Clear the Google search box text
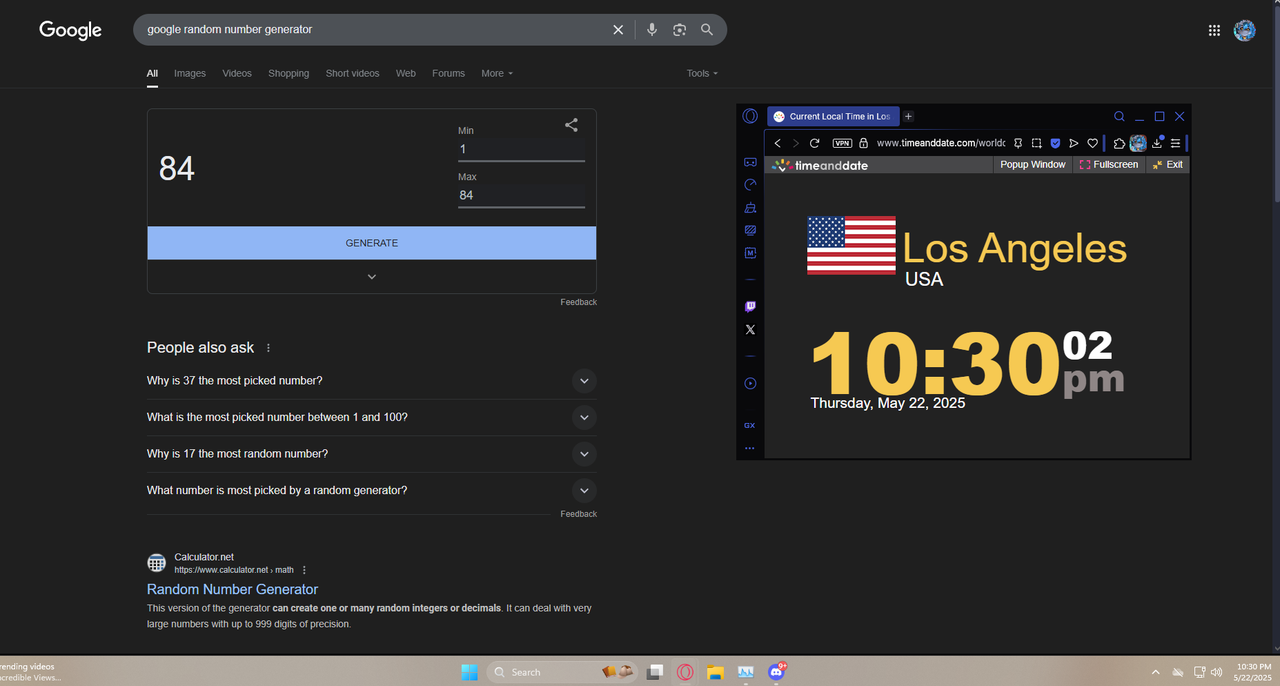The width and height of the screenshot is (1280, 686). [x=618, y=30]
